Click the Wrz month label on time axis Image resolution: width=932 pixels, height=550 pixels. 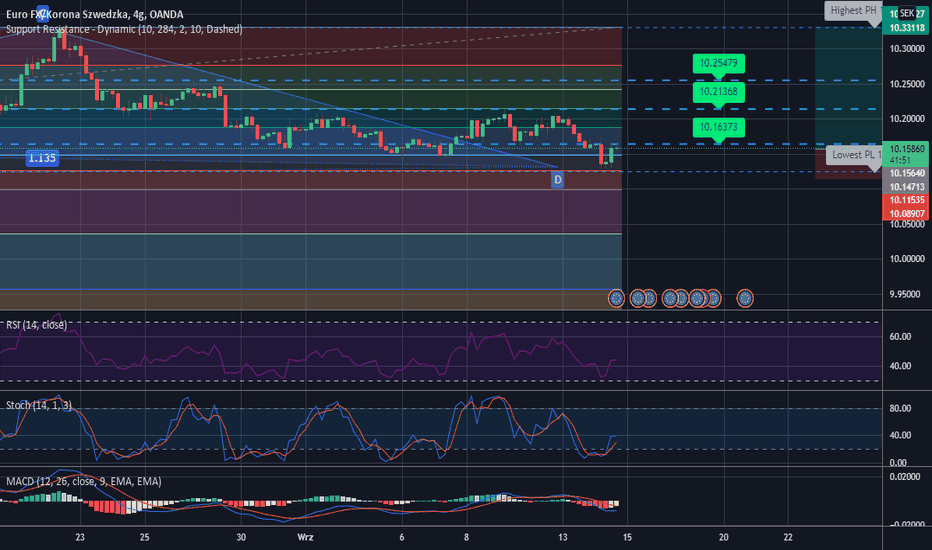pyautogui.click(x=305, y=537)
